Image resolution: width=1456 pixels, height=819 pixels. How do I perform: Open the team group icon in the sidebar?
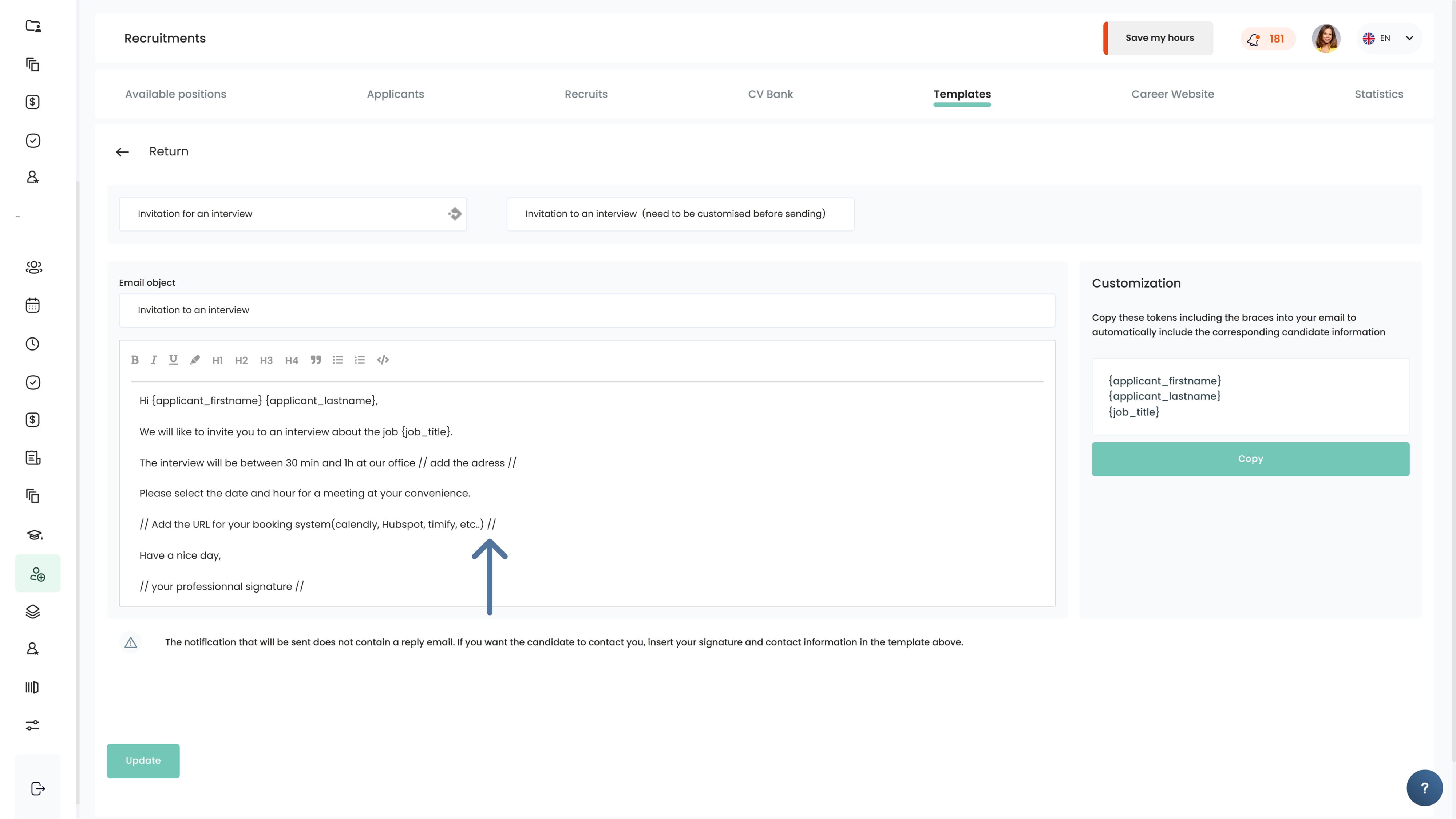[x=34, y=267]
